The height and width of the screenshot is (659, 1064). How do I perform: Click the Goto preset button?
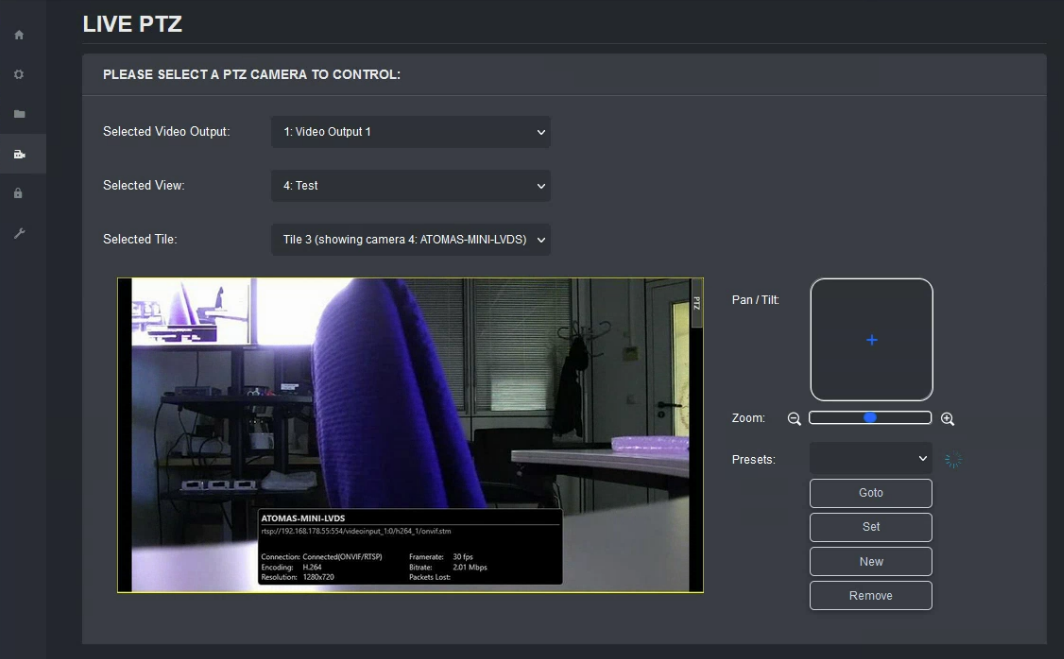871,493
